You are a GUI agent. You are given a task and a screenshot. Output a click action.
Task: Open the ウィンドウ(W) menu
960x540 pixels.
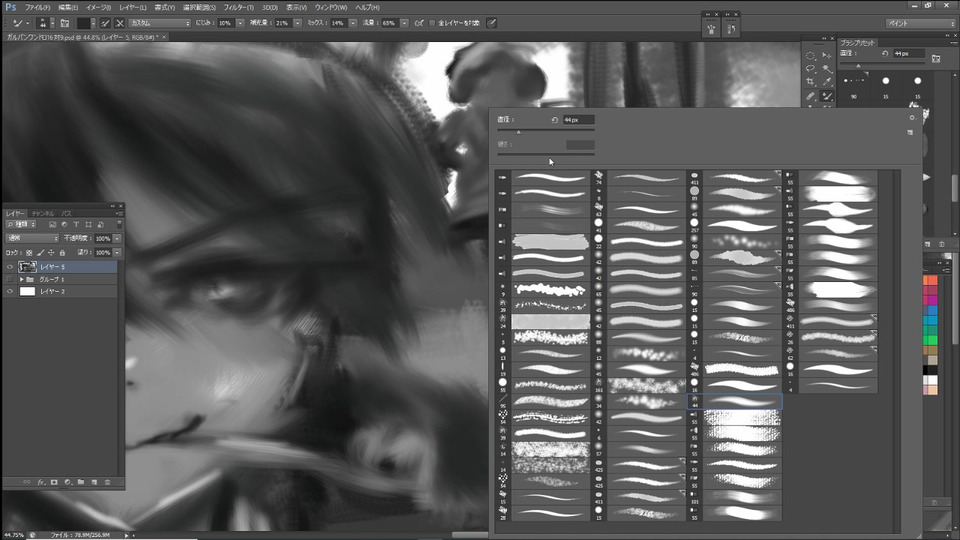coord(331,7)
